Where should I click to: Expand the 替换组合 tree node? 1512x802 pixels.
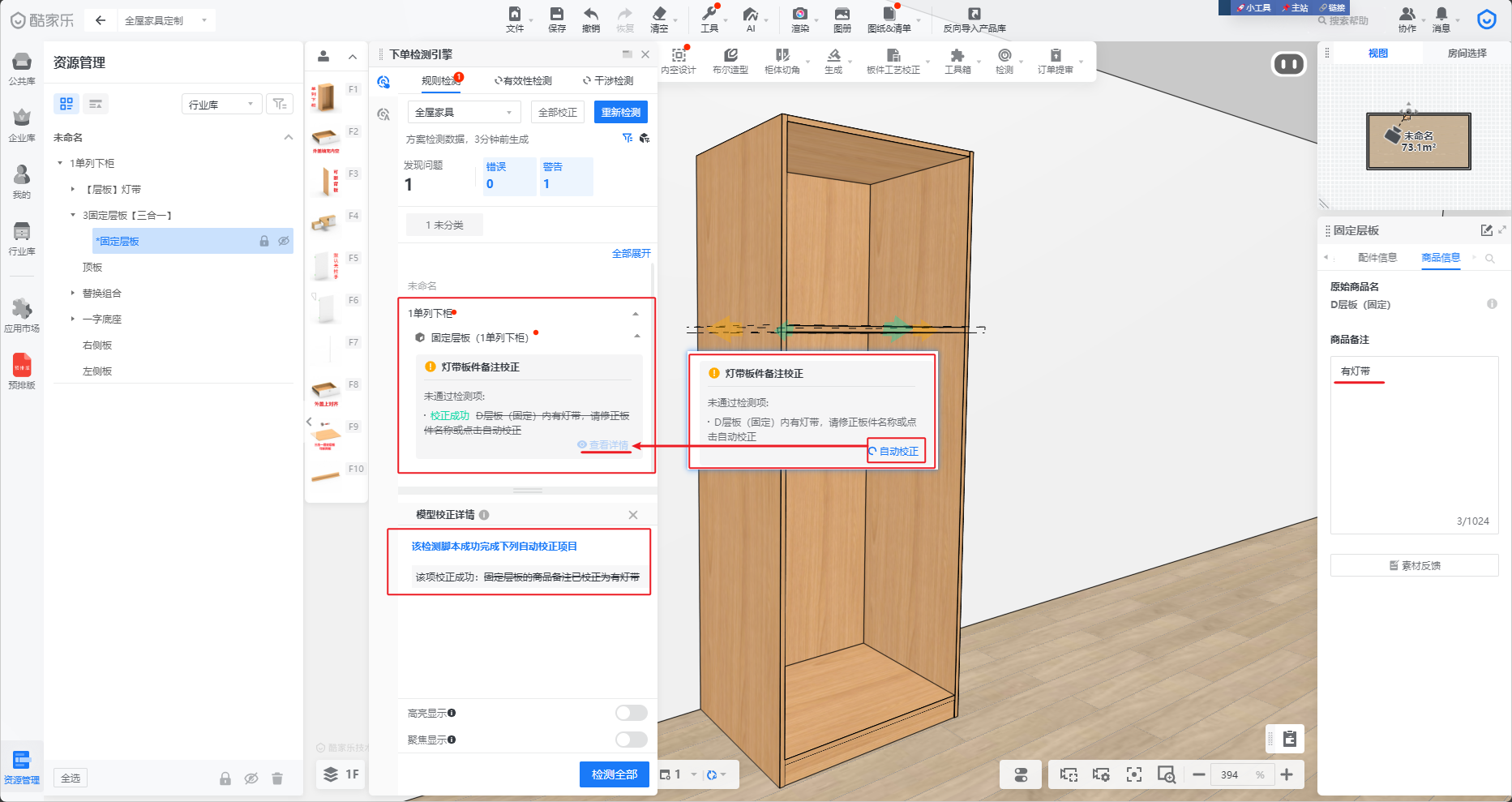click(73, 293)
